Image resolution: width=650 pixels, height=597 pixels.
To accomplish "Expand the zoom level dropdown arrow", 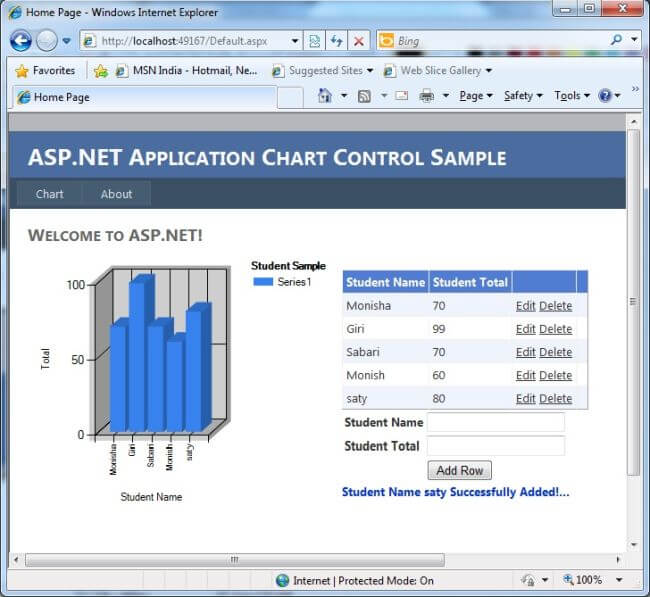I will (x=619, y=580).
